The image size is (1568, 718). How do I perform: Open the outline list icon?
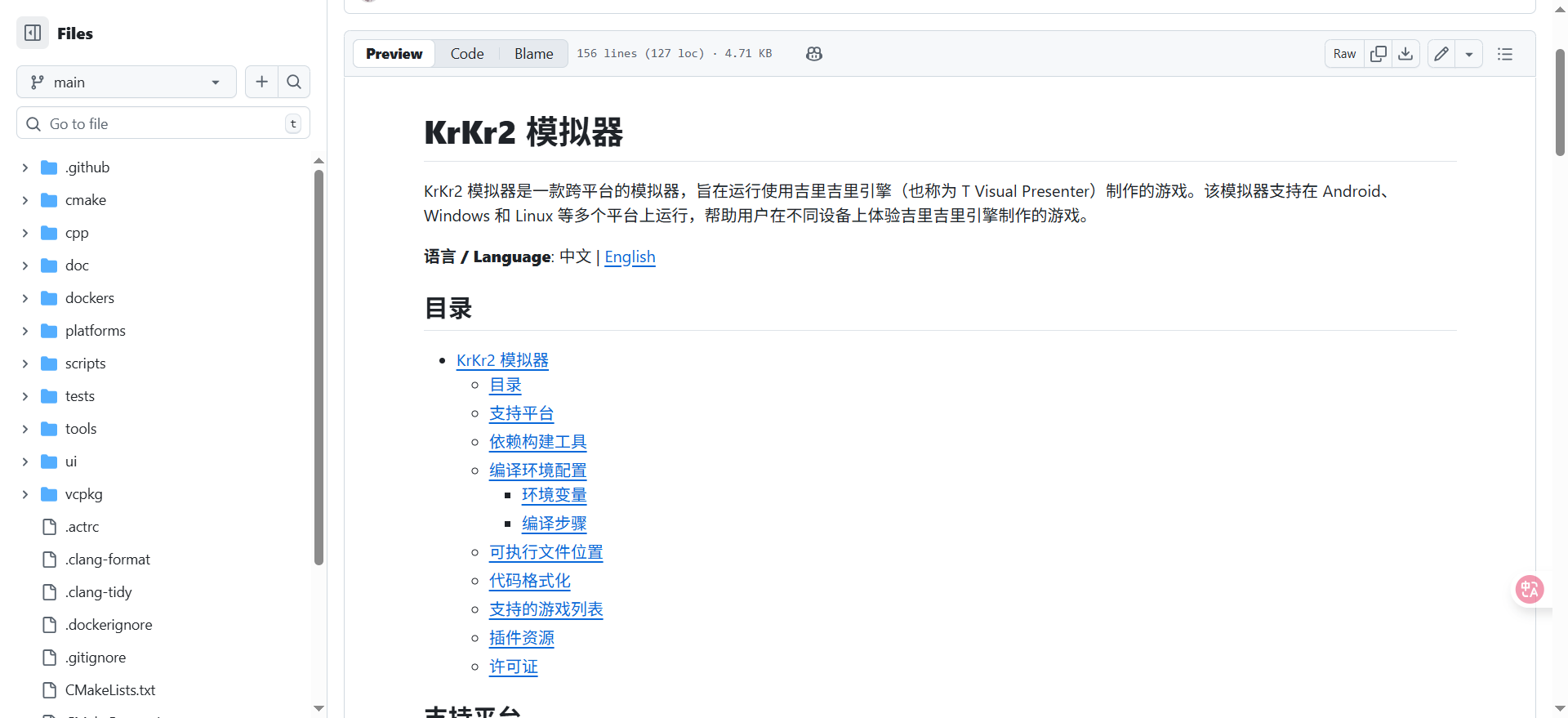tap(1505, 54)
